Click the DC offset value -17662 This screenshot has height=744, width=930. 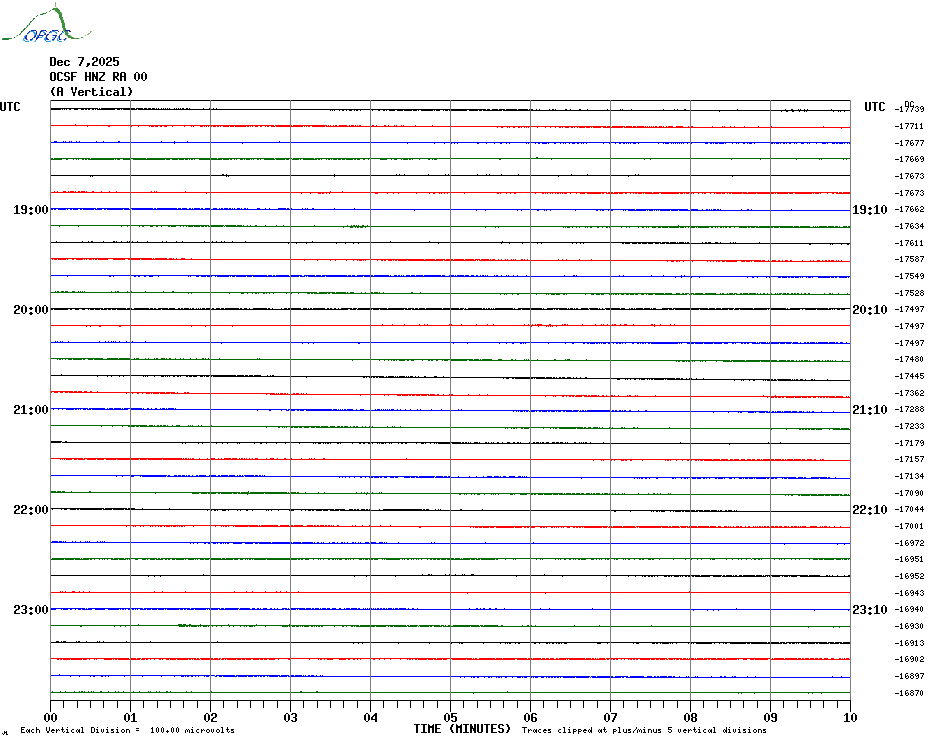pos(909,209)
